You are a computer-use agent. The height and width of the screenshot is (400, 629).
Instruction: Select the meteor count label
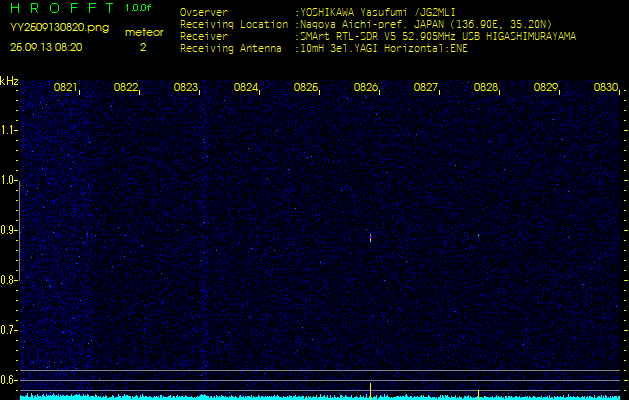pos(143,32)
